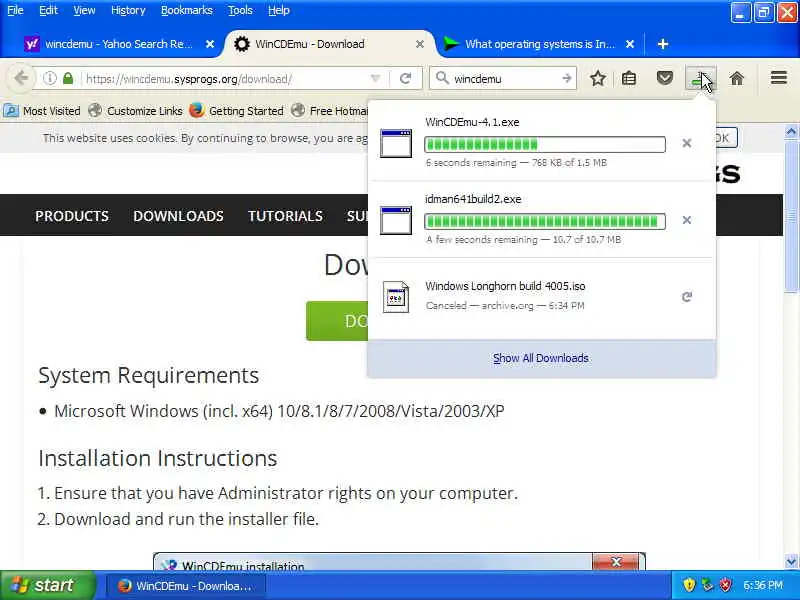Open a new tab

[663, 44]
